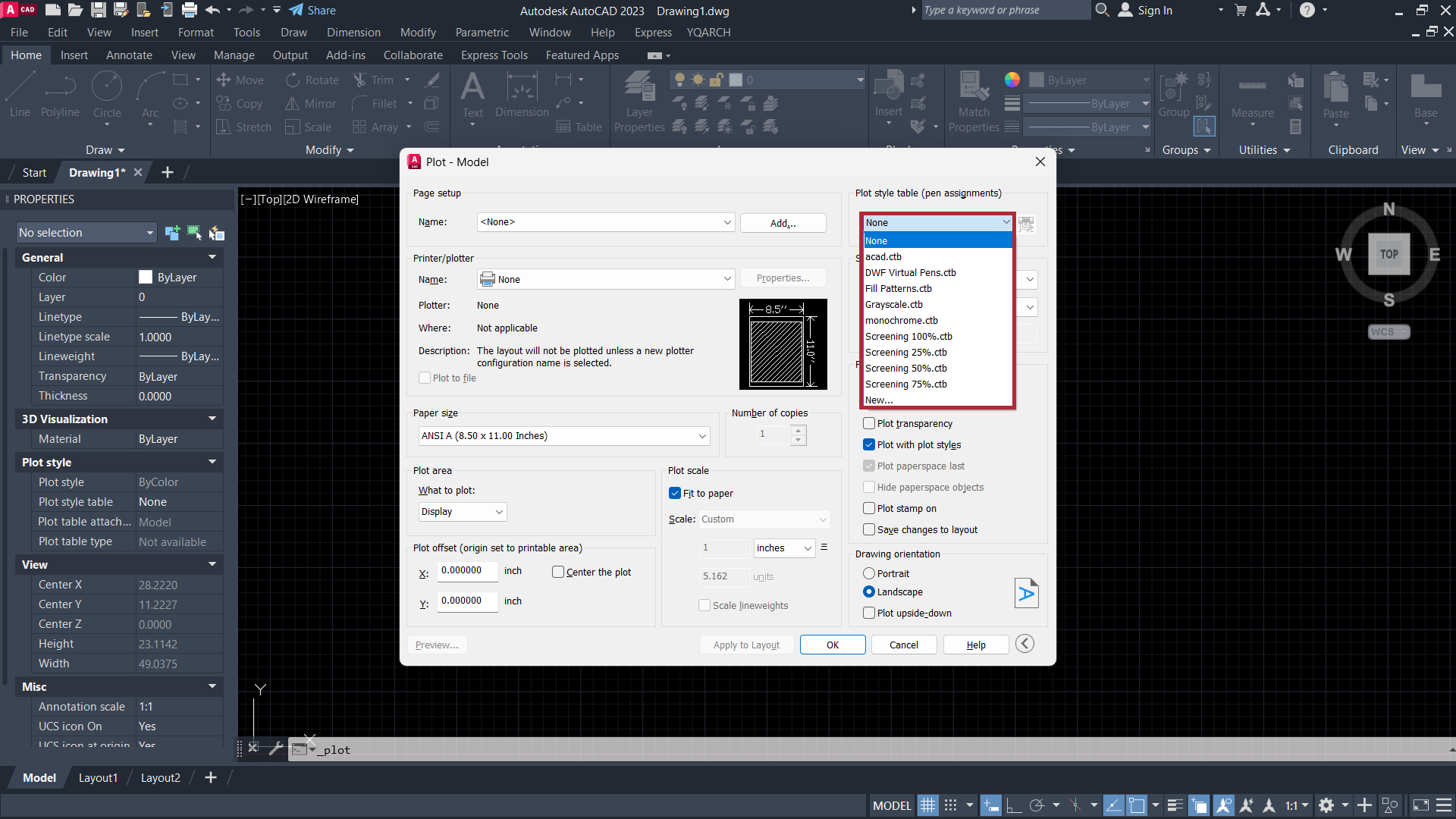Select the Polyline drawing tool
Image resolution: width=1456 pixels, height=819 pixels.
pos(60,95)
